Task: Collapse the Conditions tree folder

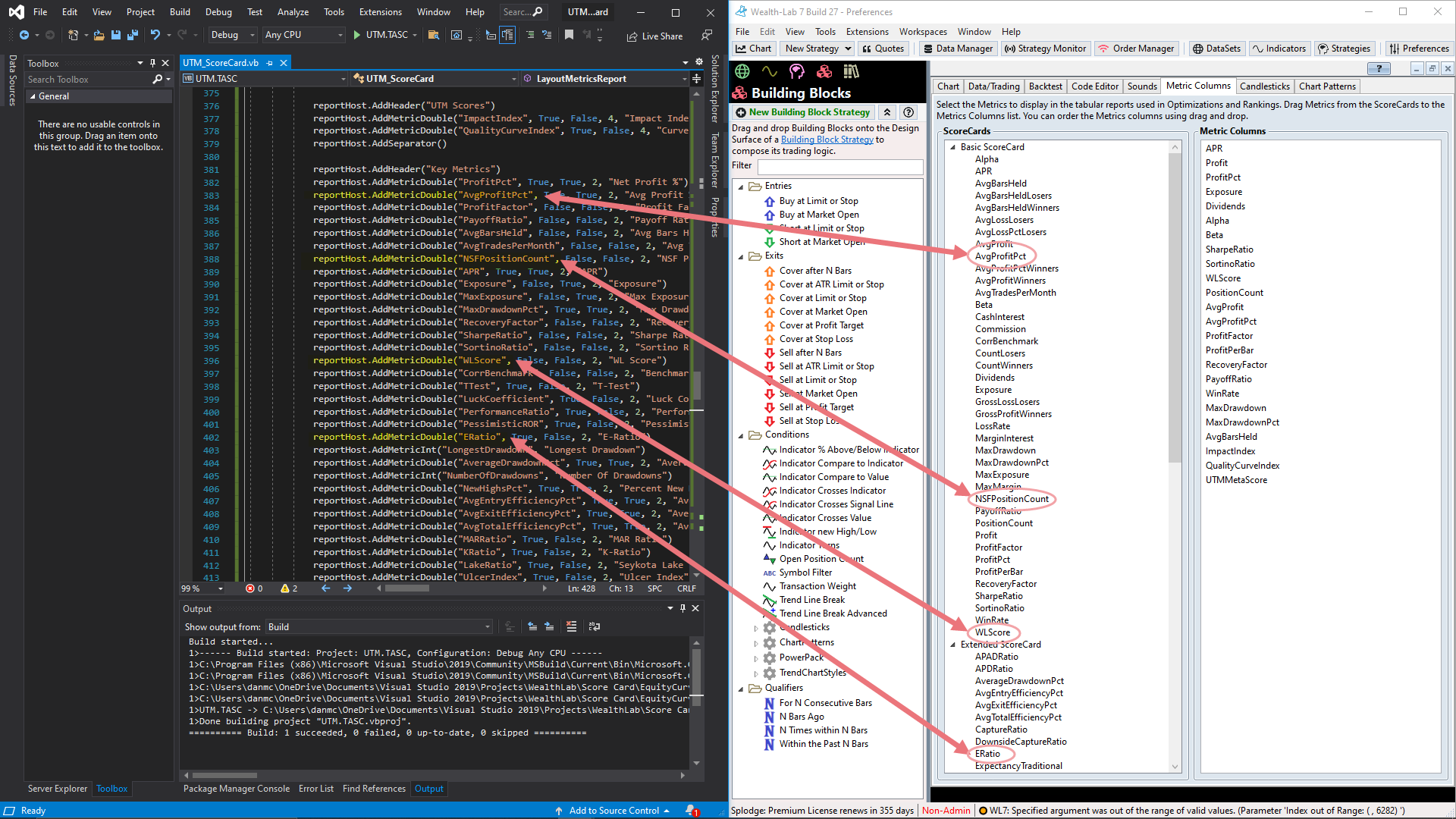Action: click(x=741, y=435)
